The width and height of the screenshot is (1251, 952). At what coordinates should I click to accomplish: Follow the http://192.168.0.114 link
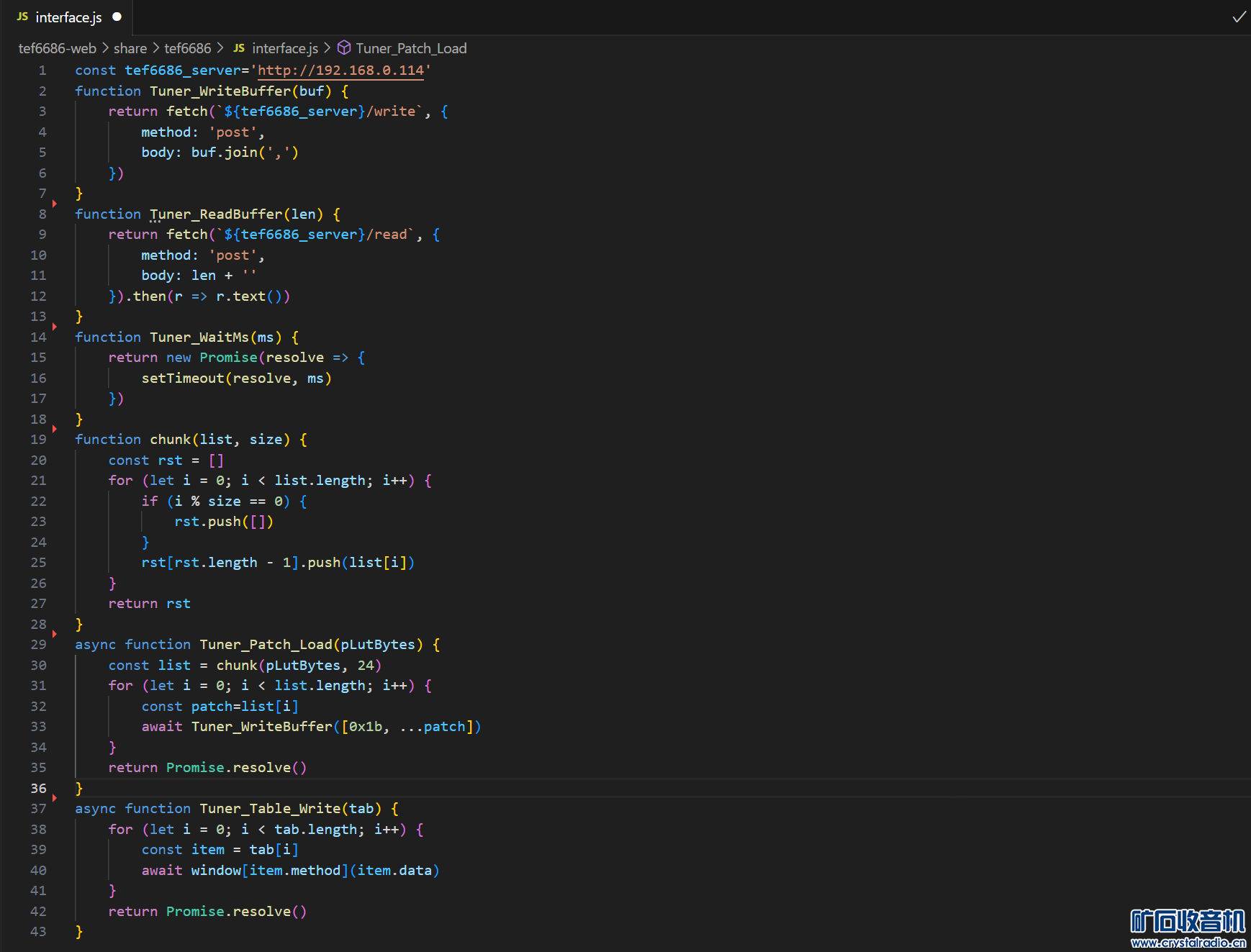pyautogui.click(x=340, y=71)
